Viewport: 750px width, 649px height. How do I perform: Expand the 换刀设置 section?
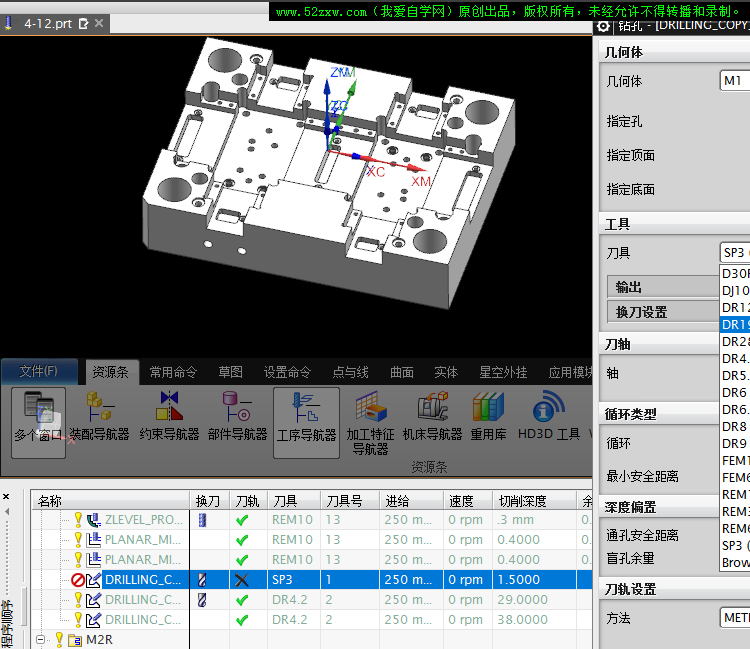point(660,312)
